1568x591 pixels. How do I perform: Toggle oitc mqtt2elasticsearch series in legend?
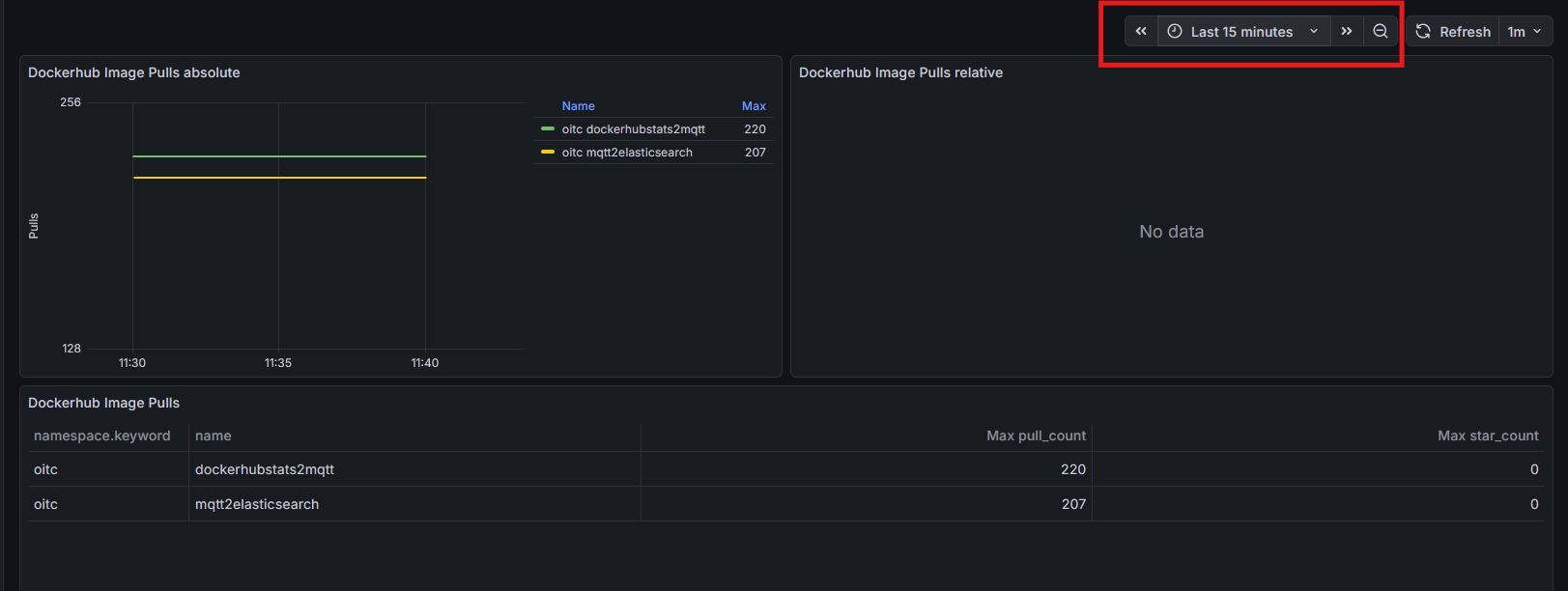pos(627,153)
